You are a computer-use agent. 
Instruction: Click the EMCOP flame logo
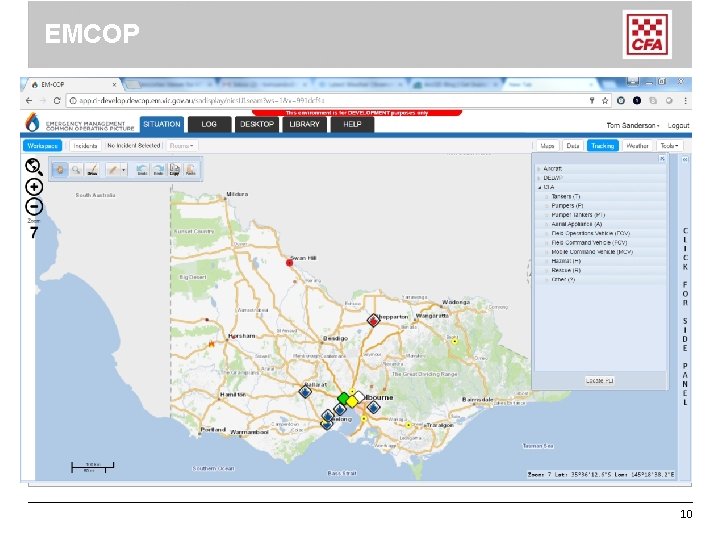point(32,123)
